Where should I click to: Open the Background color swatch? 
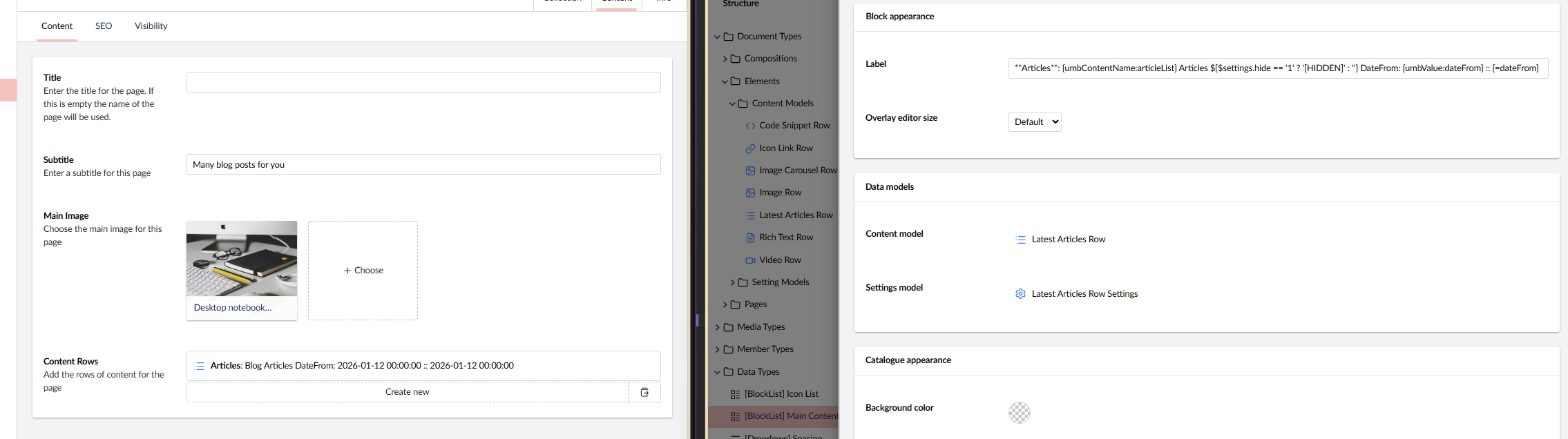1019,413
